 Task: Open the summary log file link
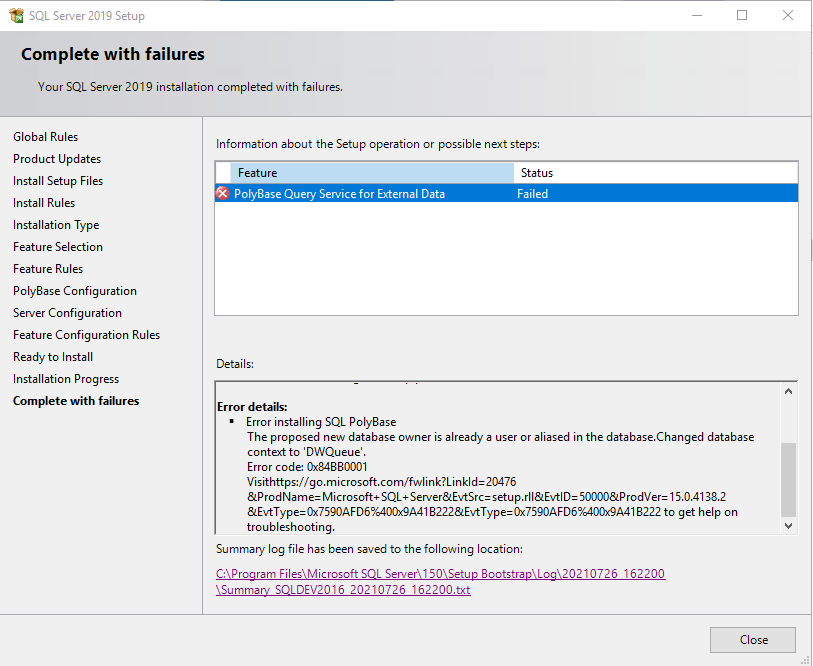point(440,581)
